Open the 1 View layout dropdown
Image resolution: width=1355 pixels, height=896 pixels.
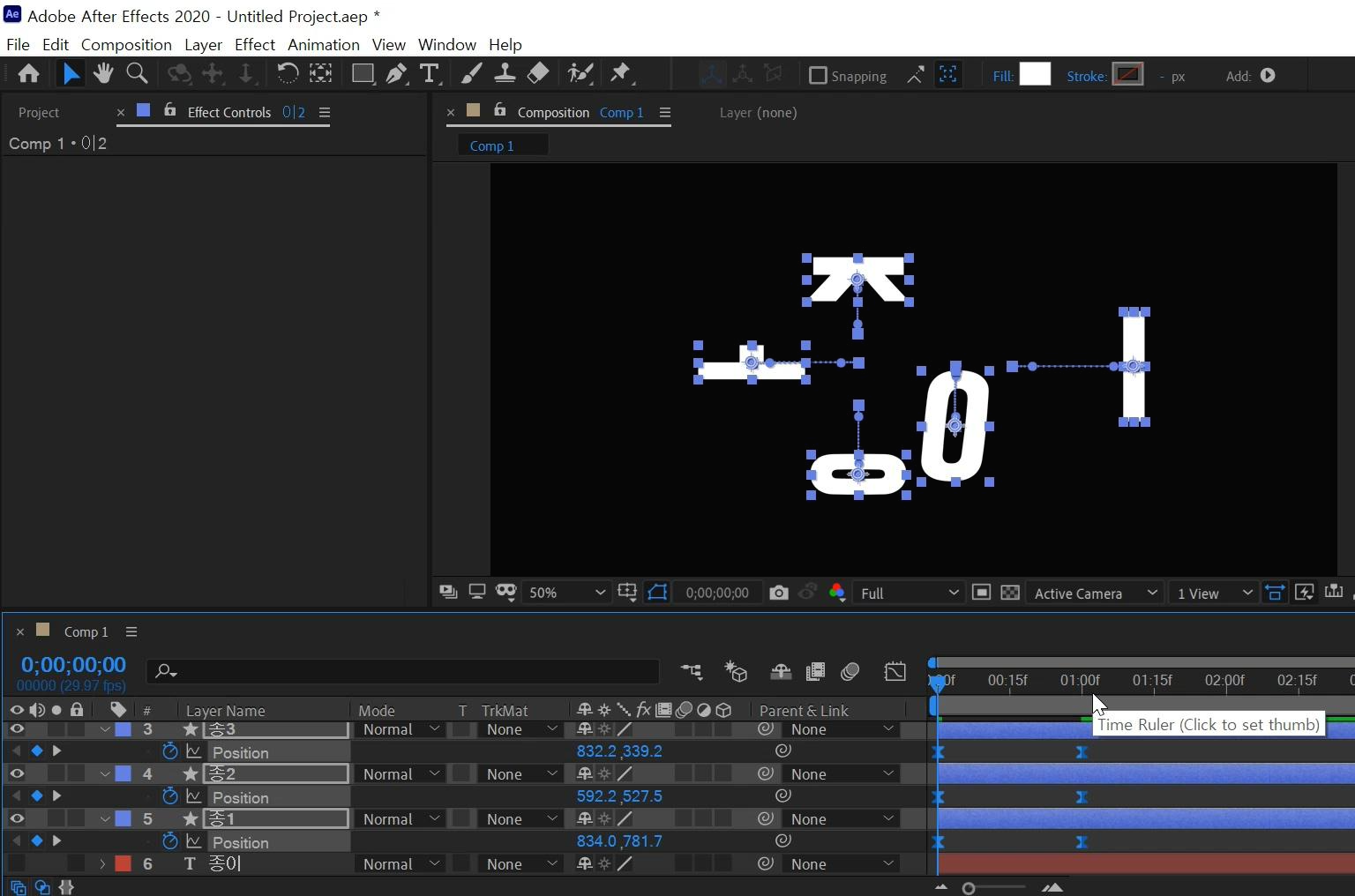(1214, 593)
